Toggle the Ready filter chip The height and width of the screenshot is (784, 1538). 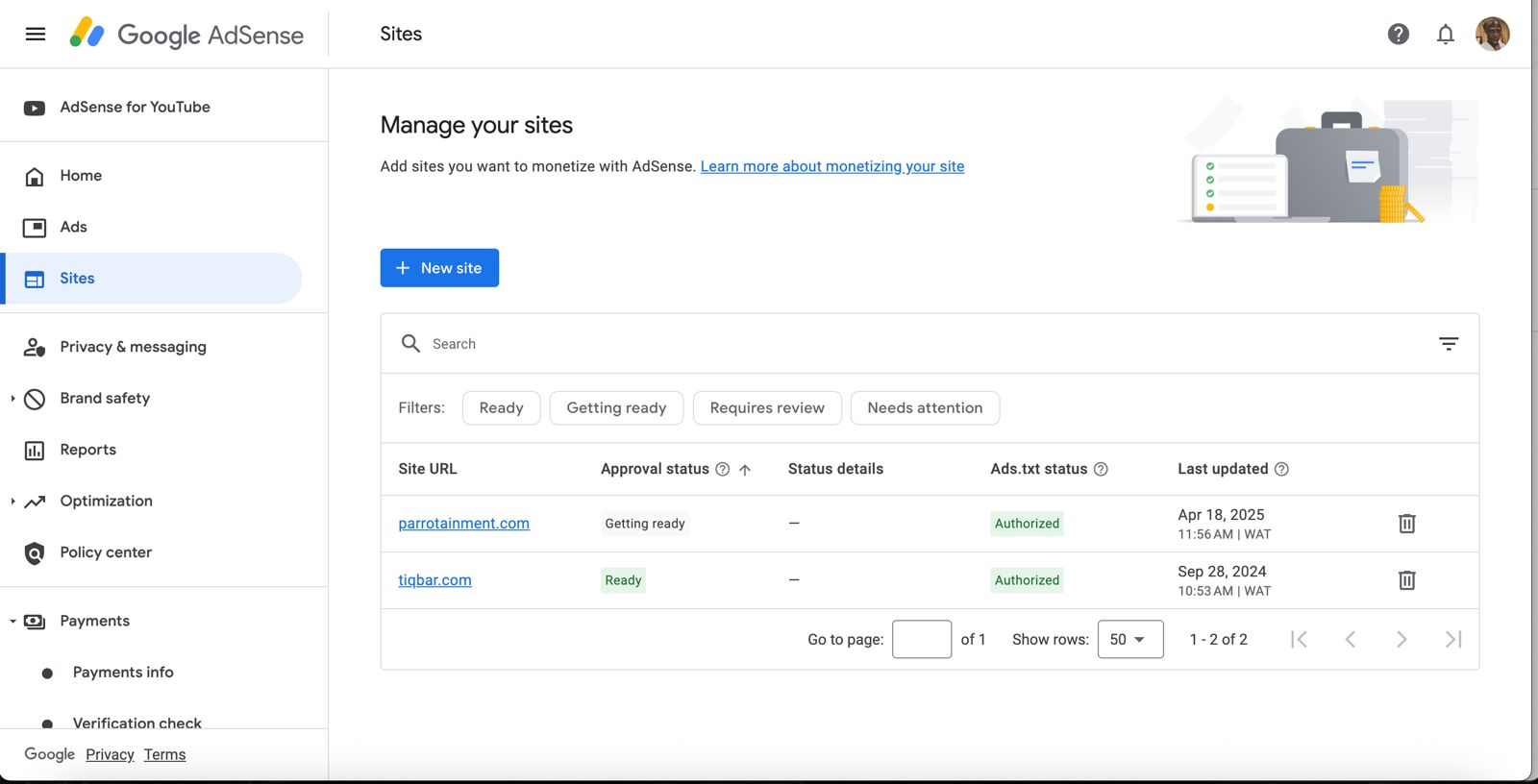501,408
